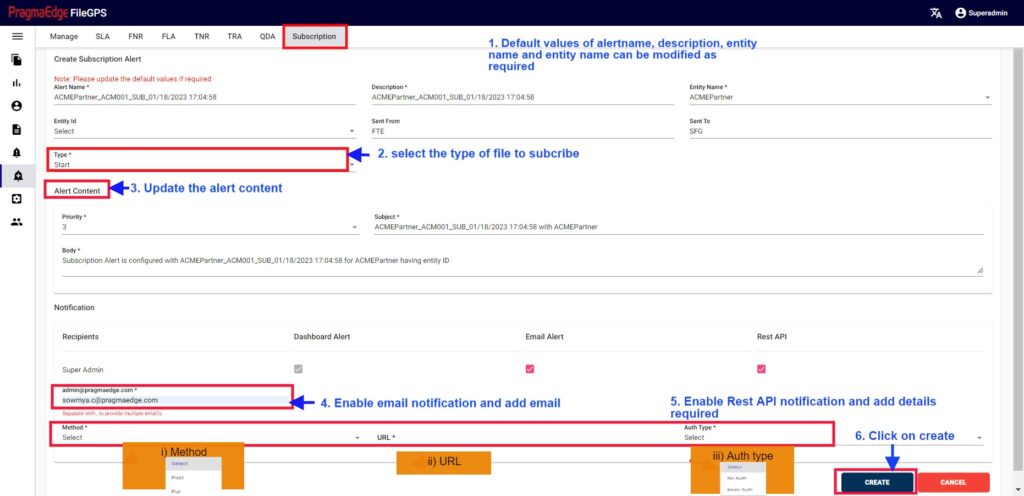Click the "Rest API" column header

pos(771,337)
